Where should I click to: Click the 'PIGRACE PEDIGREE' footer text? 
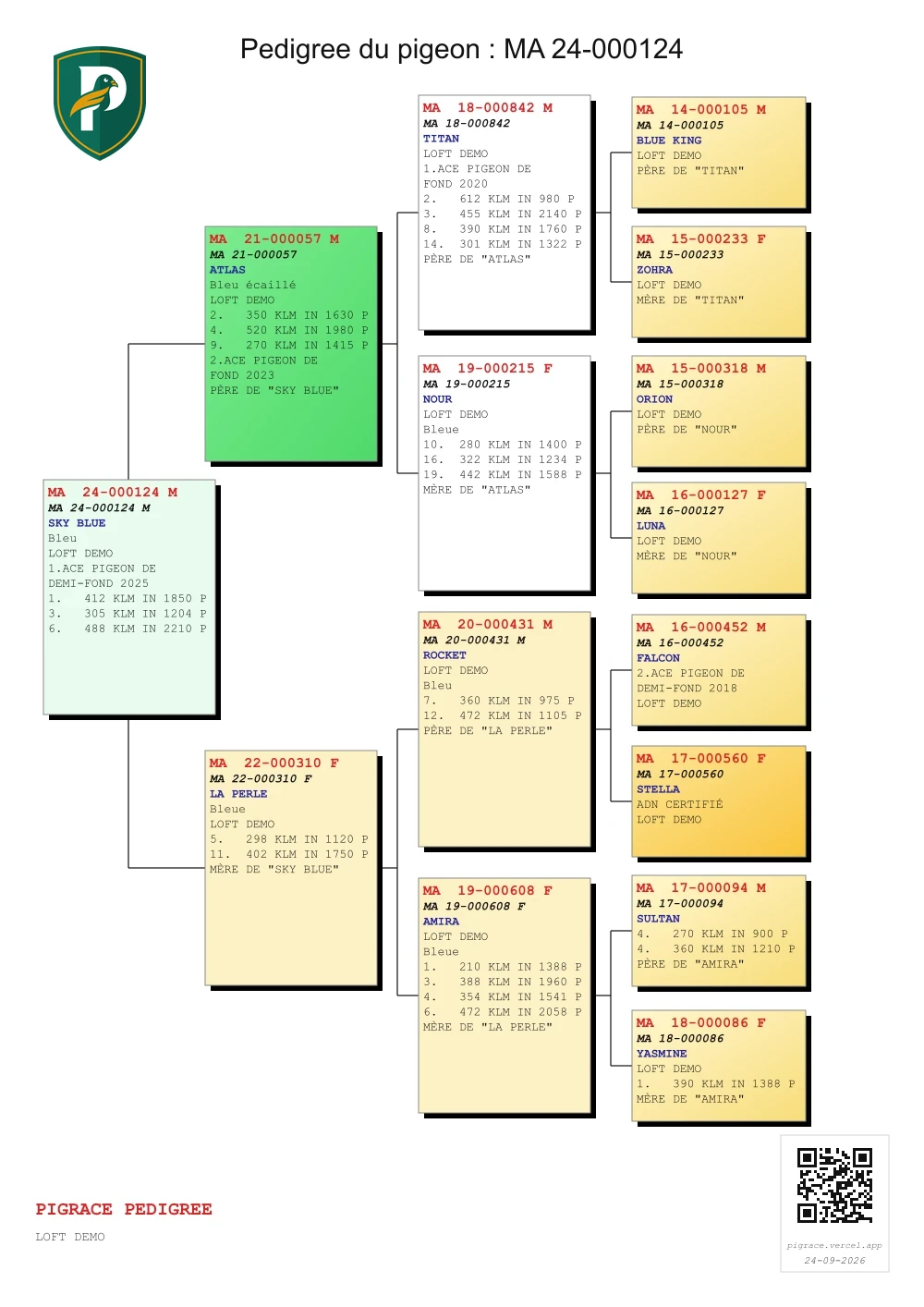(124, 1209)
